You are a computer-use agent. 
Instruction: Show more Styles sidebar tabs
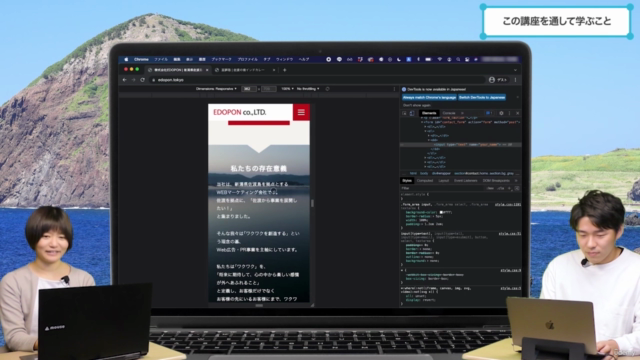pyautogui.click(x=516, y=180)
